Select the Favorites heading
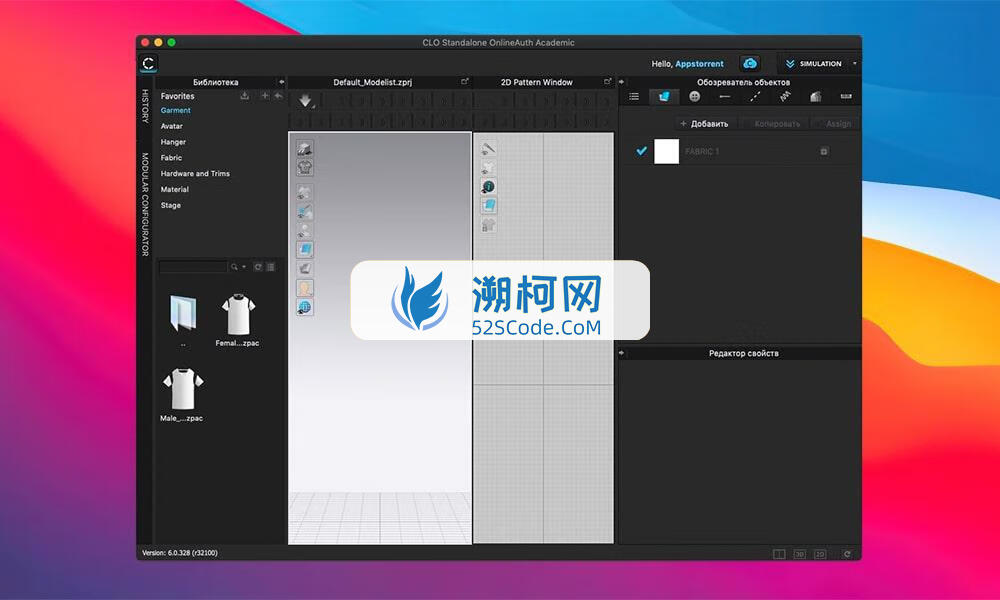 [177, 96]
